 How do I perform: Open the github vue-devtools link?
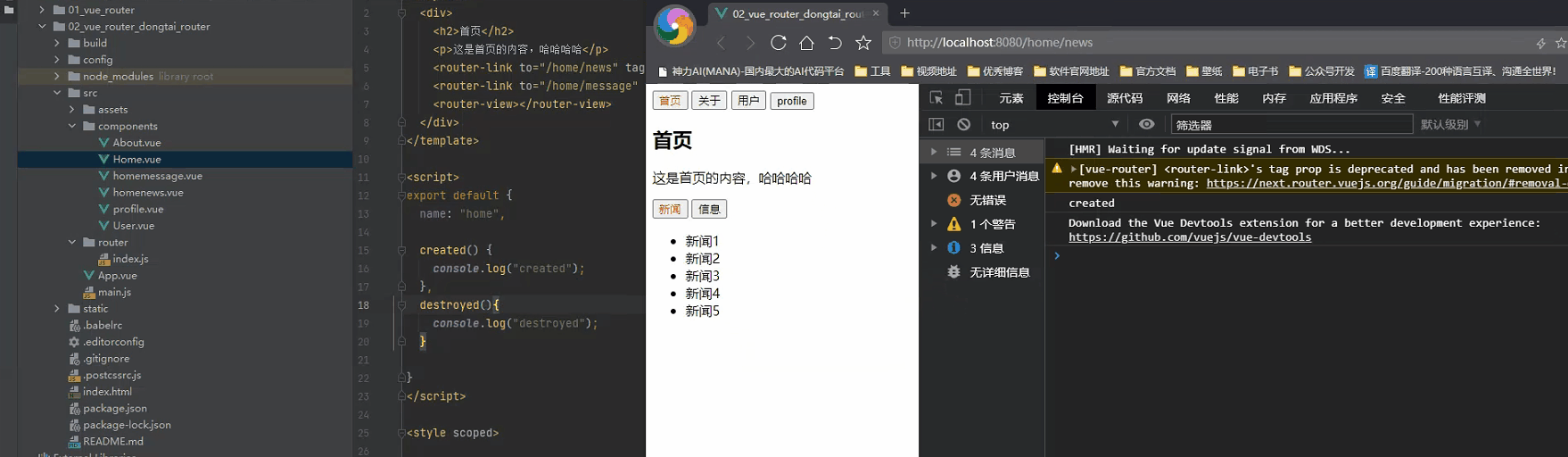coord(1190,237)
